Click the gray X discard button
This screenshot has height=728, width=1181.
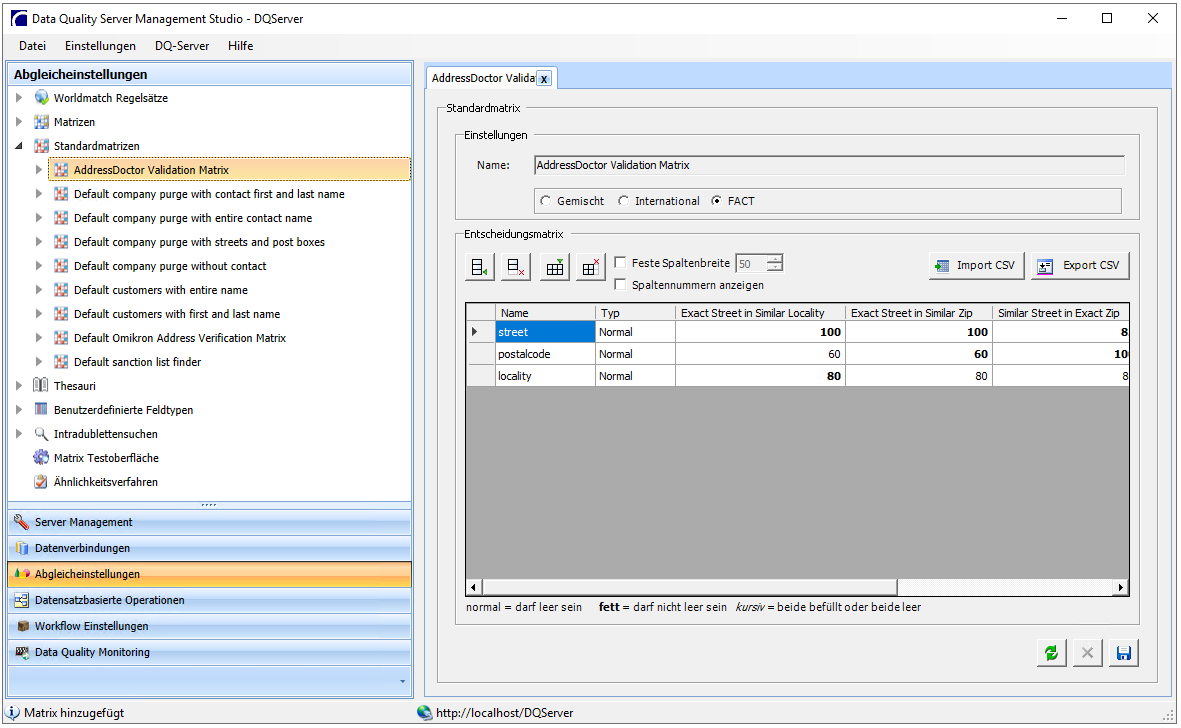(1088, 653)
